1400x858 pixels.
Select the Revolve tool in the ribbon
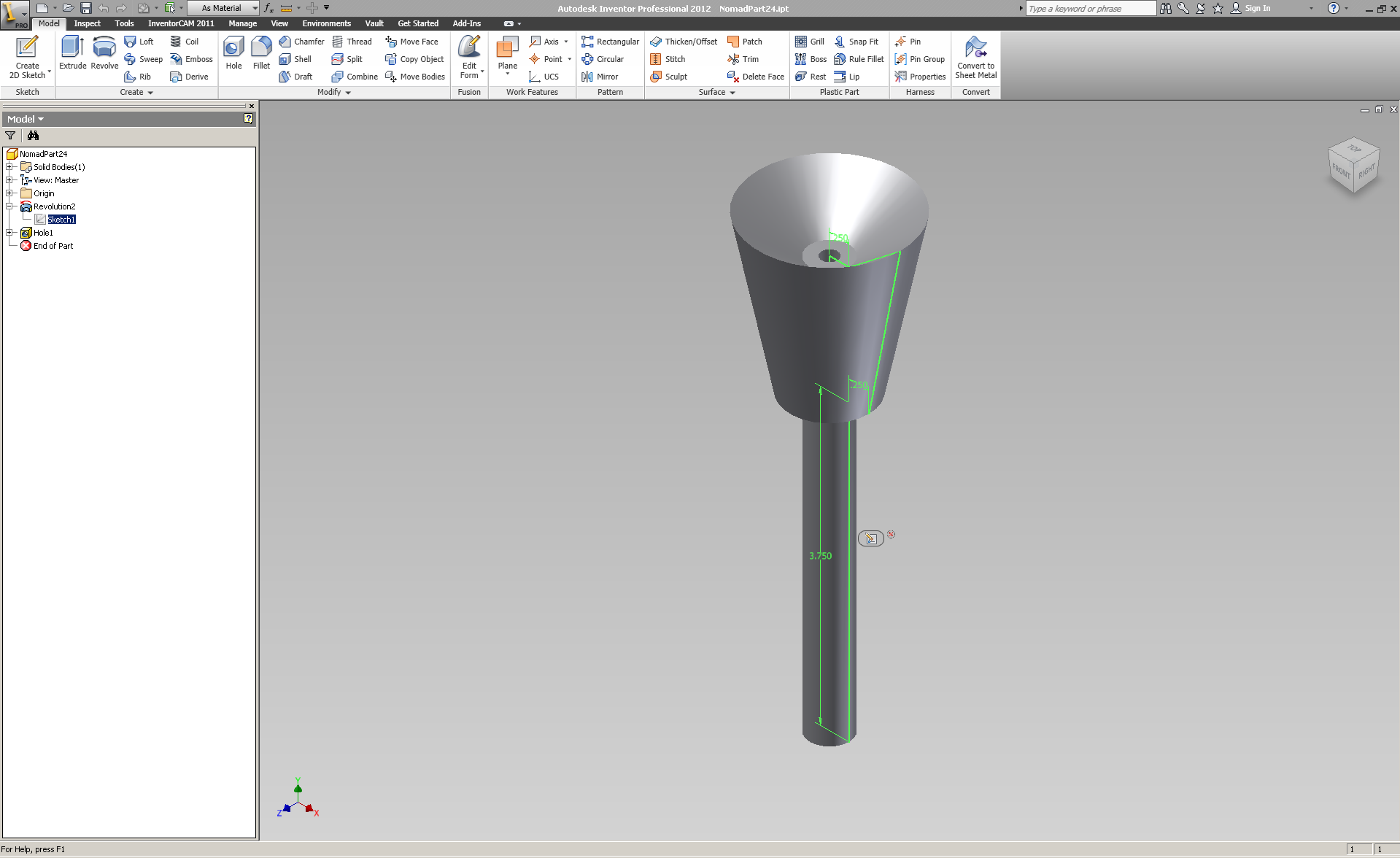point(104,53)
